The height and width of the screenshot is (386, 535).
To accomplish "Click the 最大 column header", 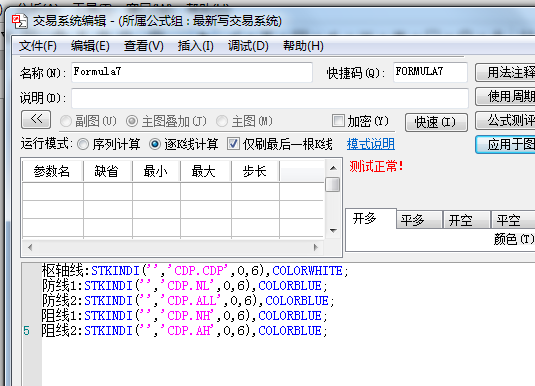I will [206, 171].
